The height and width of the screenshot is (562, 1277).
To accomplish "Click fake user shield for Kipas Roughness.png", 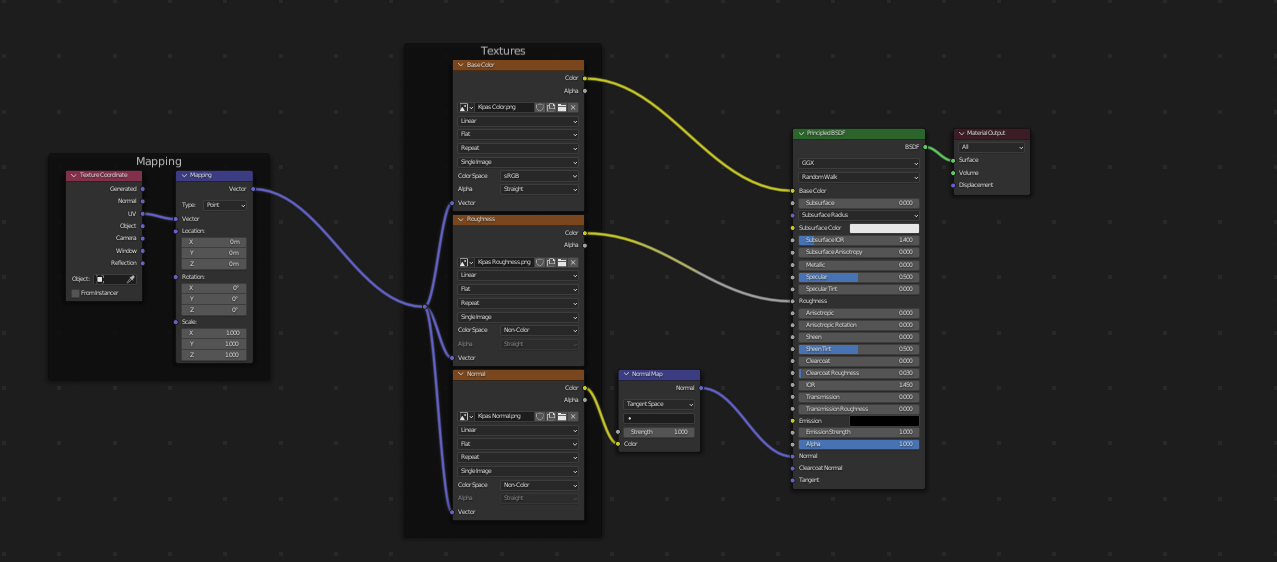I will click(540, 262).
